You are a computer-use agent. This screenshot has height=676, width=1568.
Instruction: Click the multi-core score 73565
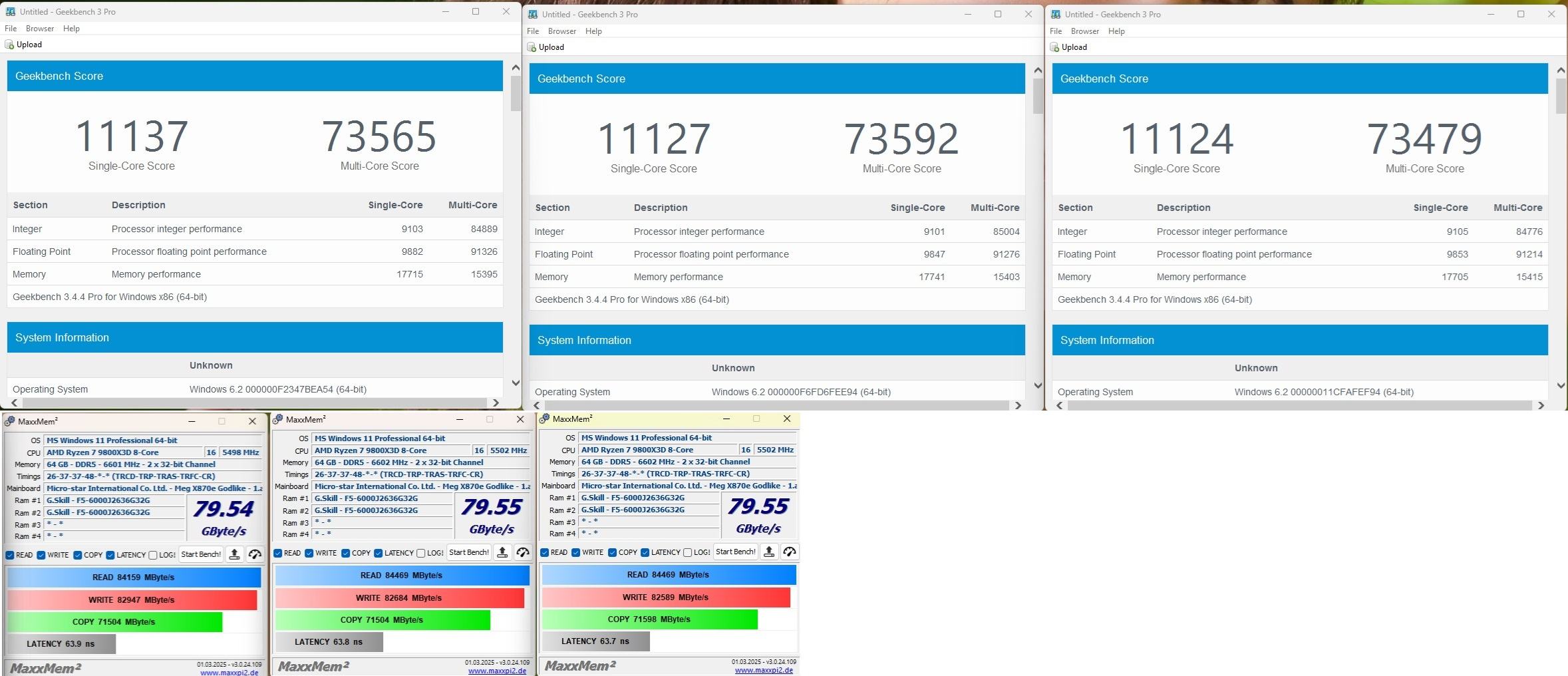click(x=379, y=136)
